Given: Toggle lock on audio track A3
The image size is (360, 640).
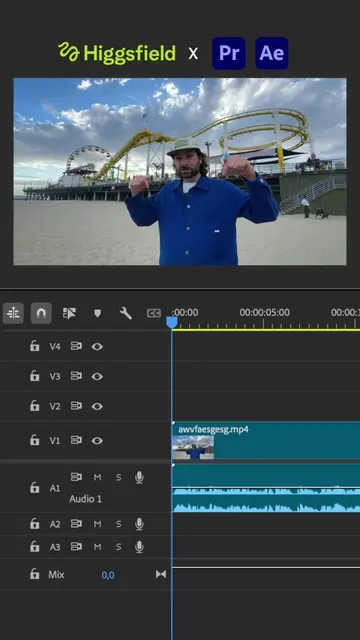Looking at the screenshot, I should [35, 547].
